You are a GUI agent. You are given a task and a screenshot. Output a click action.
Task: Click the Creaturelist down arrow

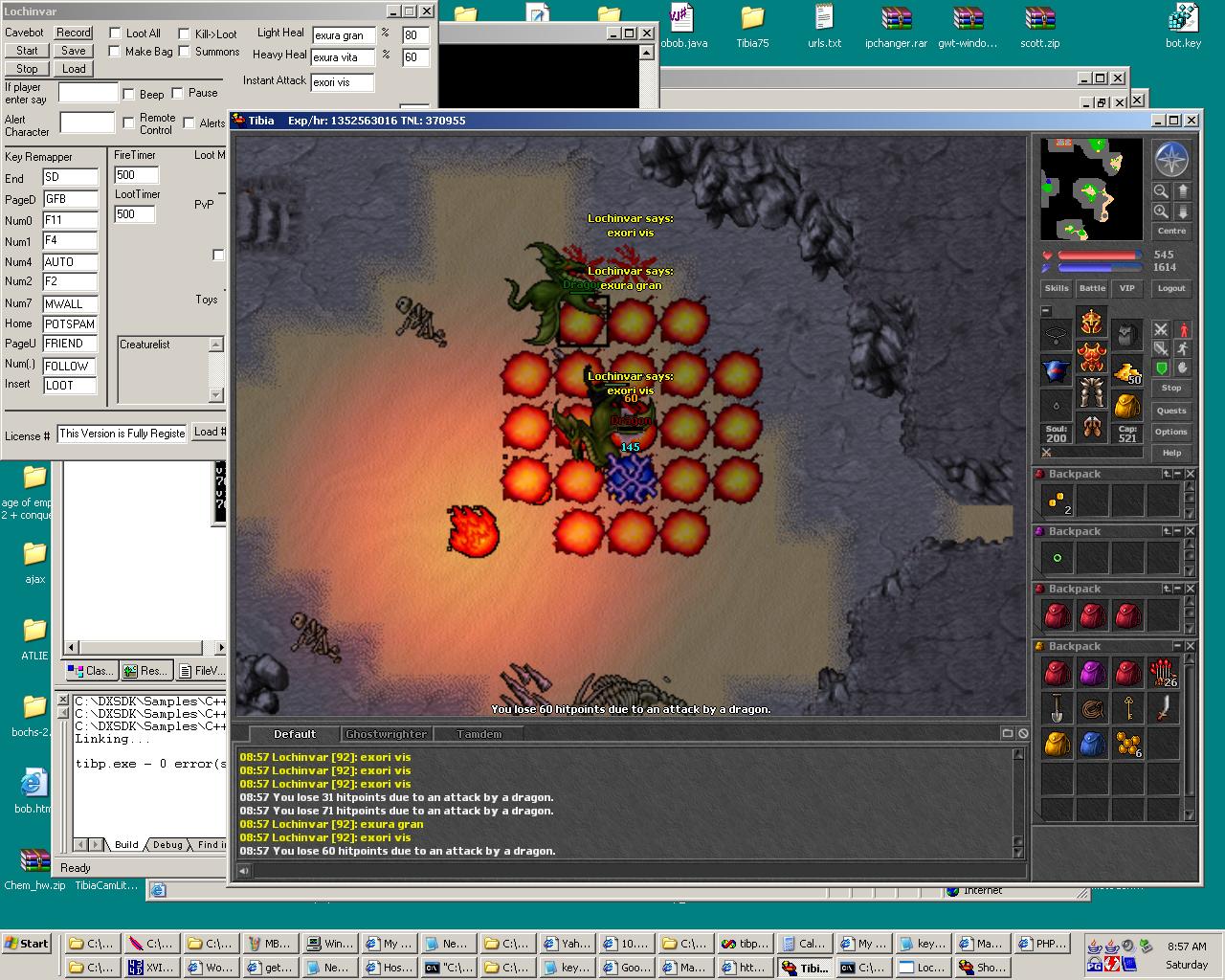point(216,395)
